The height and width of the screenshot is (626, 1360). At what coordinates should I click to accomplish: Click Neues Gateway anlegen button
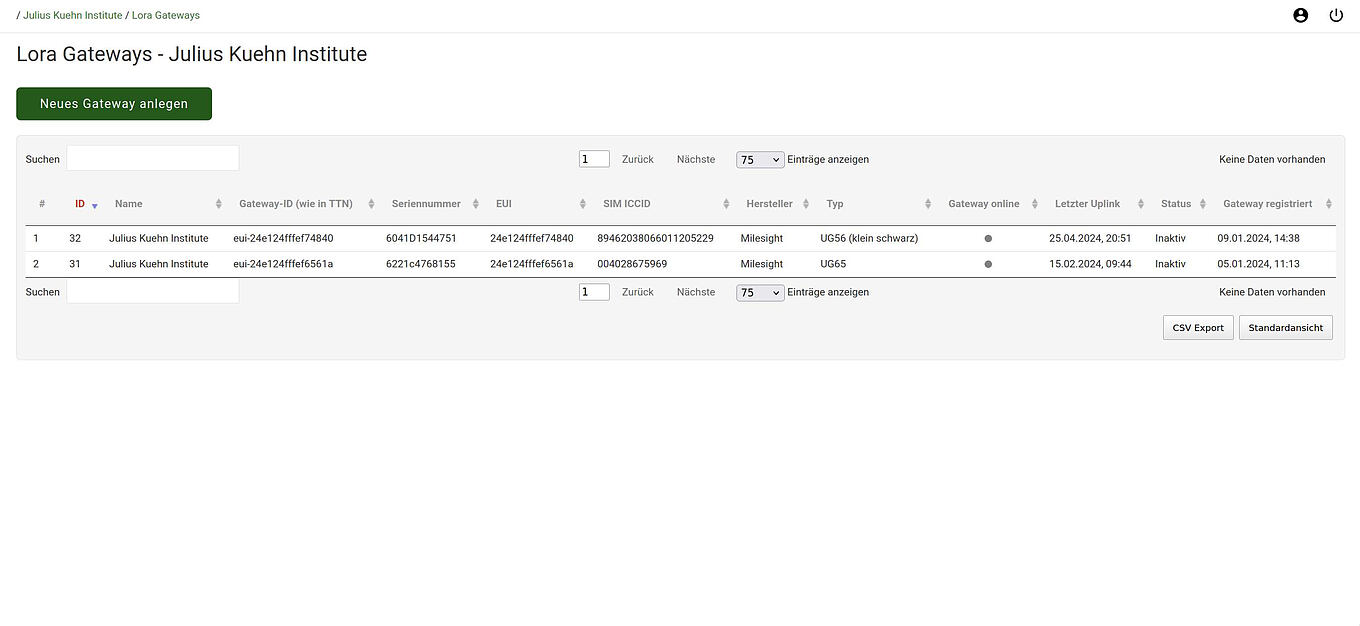(x=114, y=104)
